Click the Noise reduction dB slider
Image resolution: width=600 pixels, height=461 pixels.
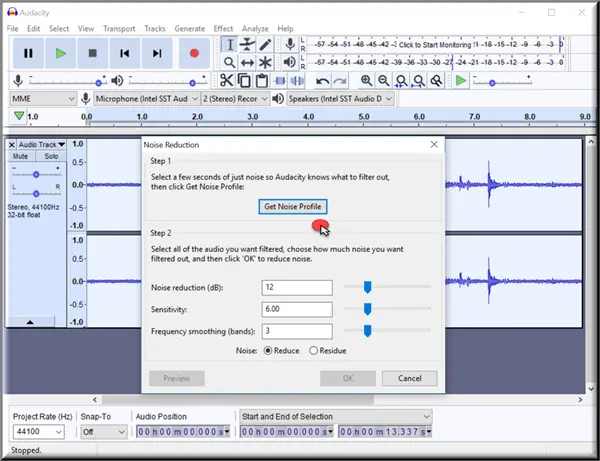(x=368, y=287)
